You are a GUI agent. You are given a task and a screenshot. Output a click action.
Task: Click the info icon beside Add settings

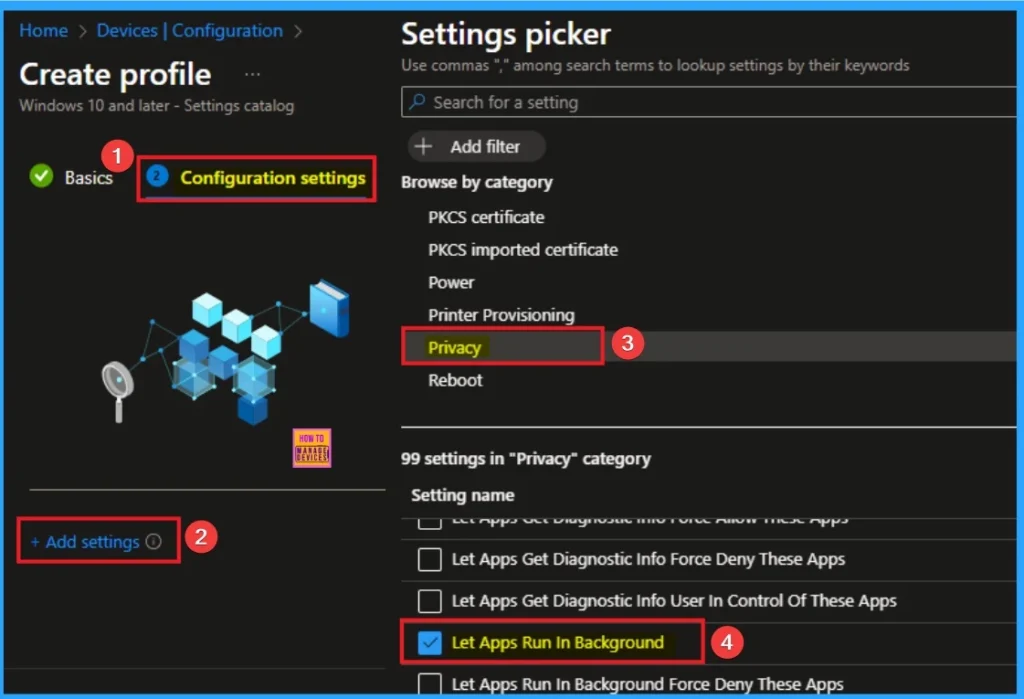154,542
